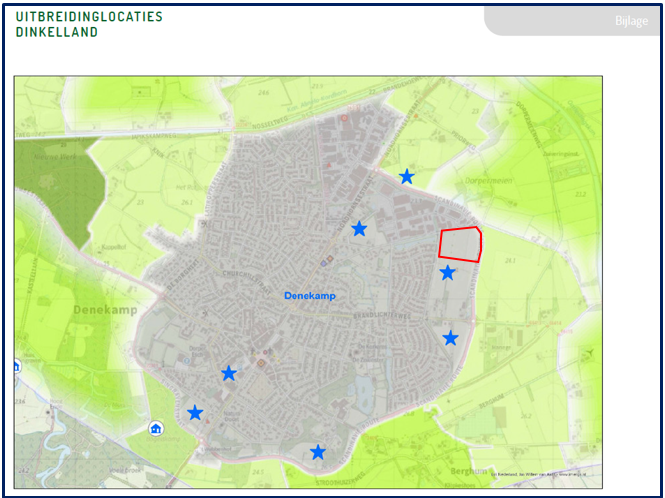Click the Nieuwe Werk forest label
This screenshot has width=665, height=498.
coord(55,157)
